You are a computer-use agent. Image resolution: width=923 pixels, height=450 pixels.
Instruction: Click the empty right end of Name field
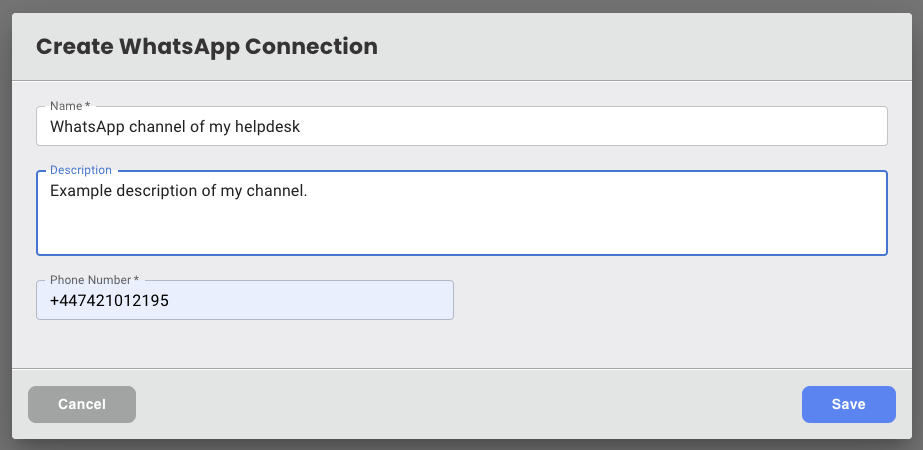click(x=700, y=127)
